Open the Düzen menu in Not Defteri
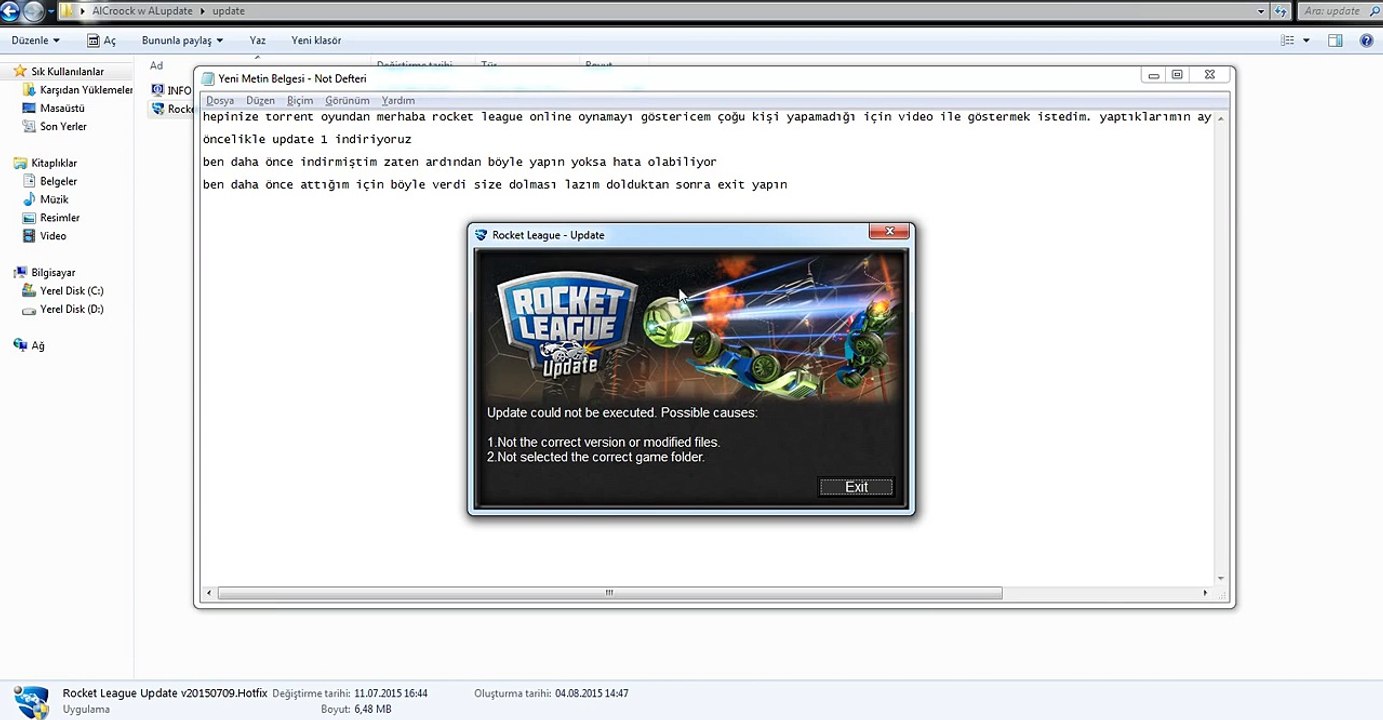Screen dimensions: 1383x720 click(260, 100)
